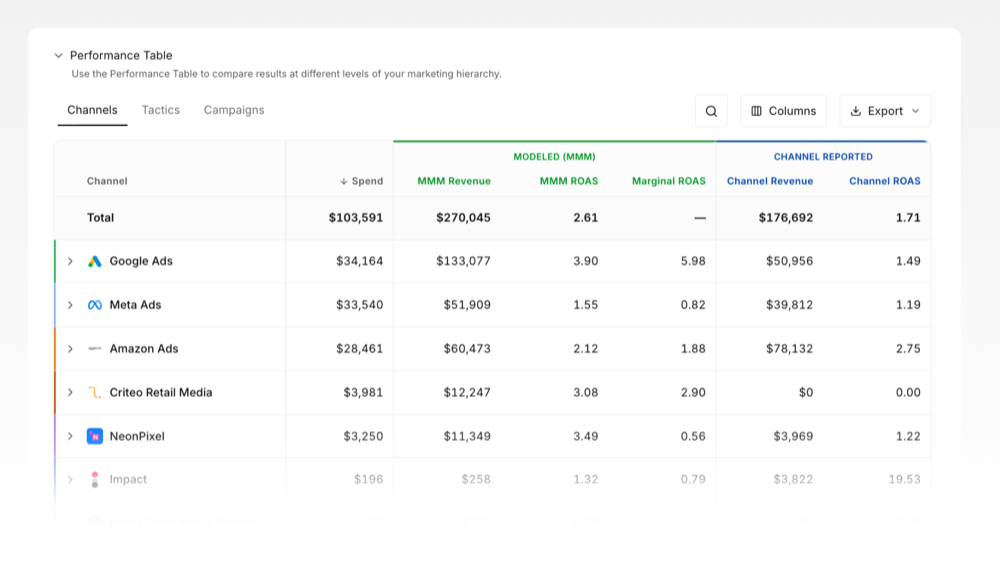The height and width of the screenshot is (574, 1000).
Task: Click Total spend value $103,591
Action: click(356, 218)
